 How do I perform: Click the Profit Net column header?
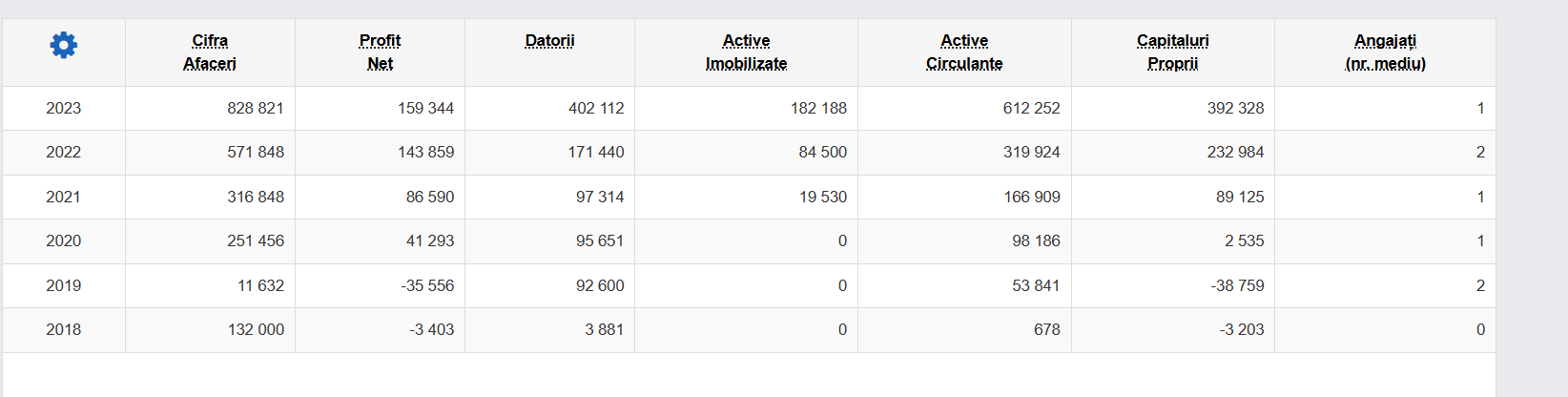pyautogui.click(x=380, y=52)
